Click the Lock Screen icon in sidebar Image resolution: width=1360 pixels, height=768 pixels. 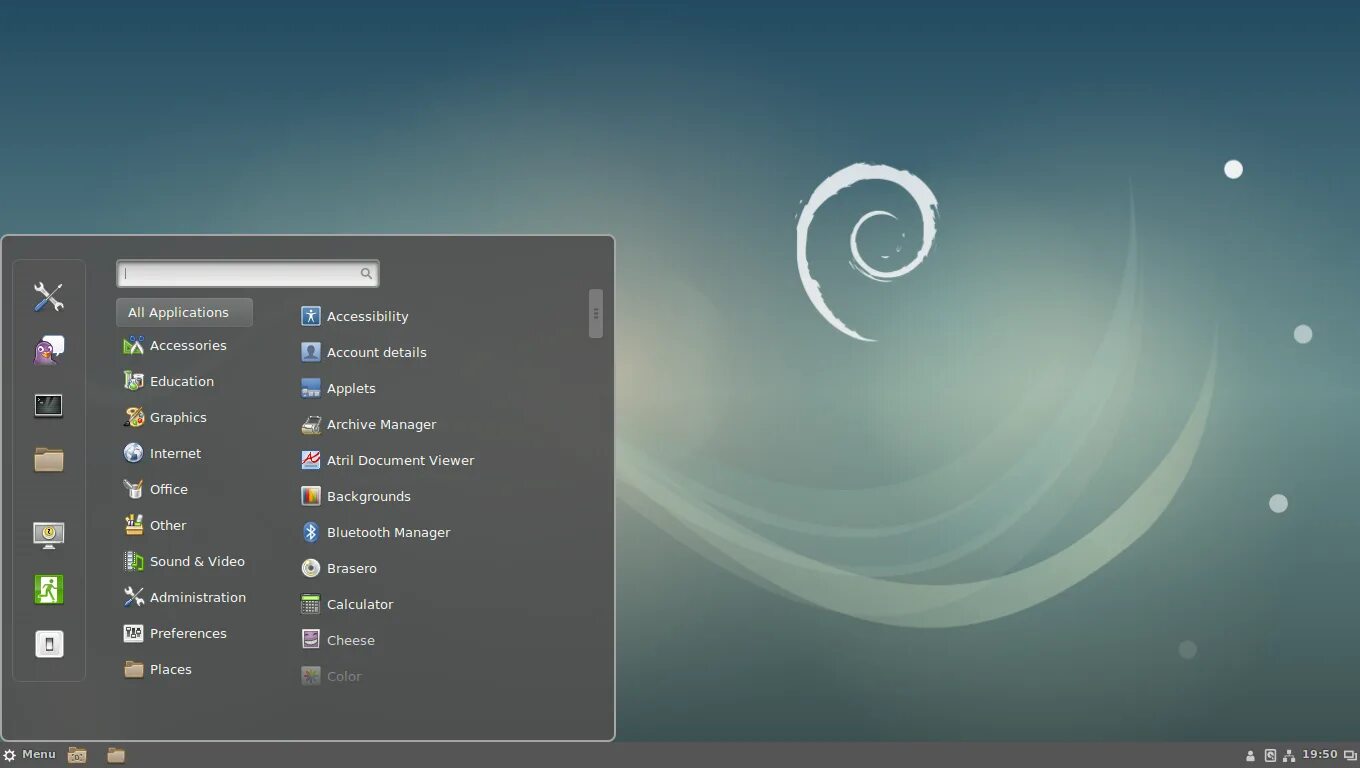tap(48, 535)
